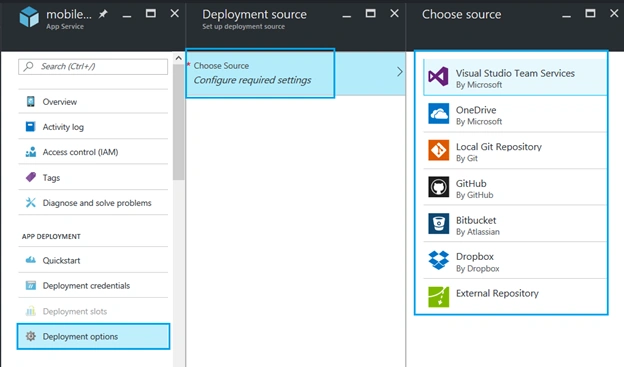The width and height of the screenshot is (624, 367).
Task: Click the 'Set up deployment source' subtitle
Action: point(244,27)
